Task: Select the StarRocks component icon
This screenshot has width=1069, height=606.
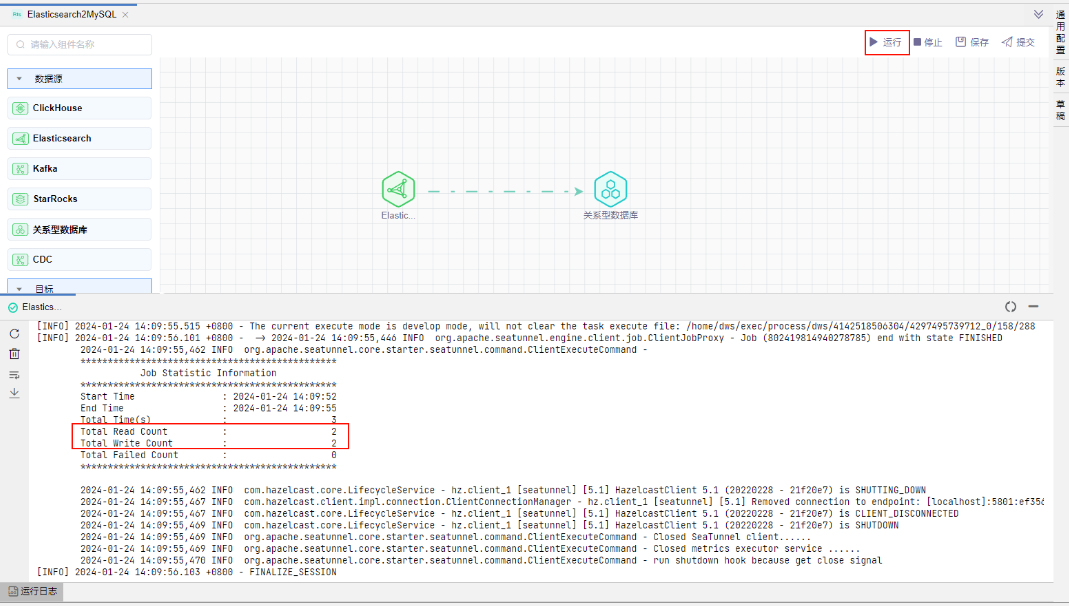Action: point(20,199)
